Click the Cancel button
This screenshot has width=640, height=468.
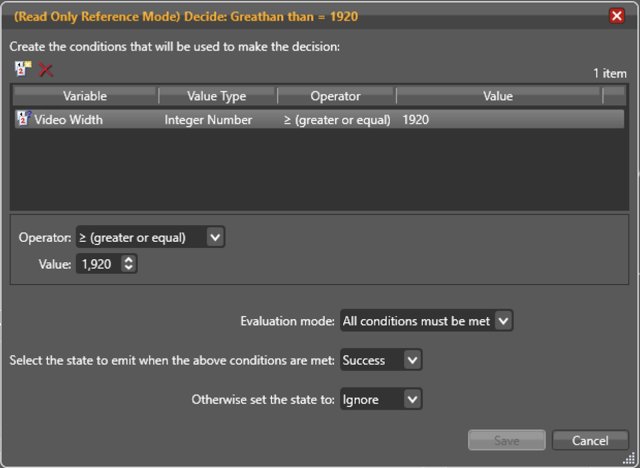(590, 440)
